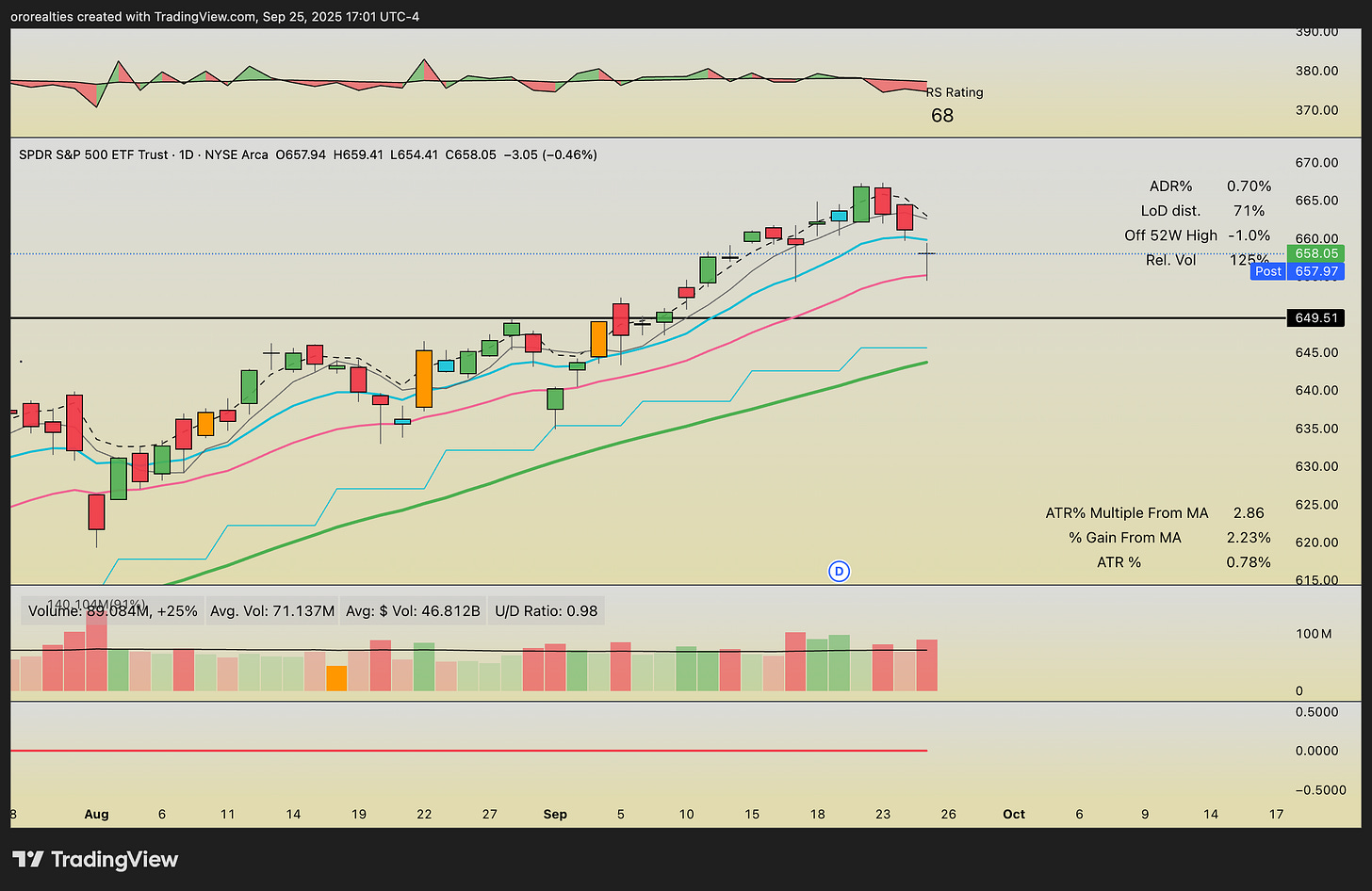Click the 22 label on the date axis
Viewport: 1372px width, 891px height.
tap(424, 814)
